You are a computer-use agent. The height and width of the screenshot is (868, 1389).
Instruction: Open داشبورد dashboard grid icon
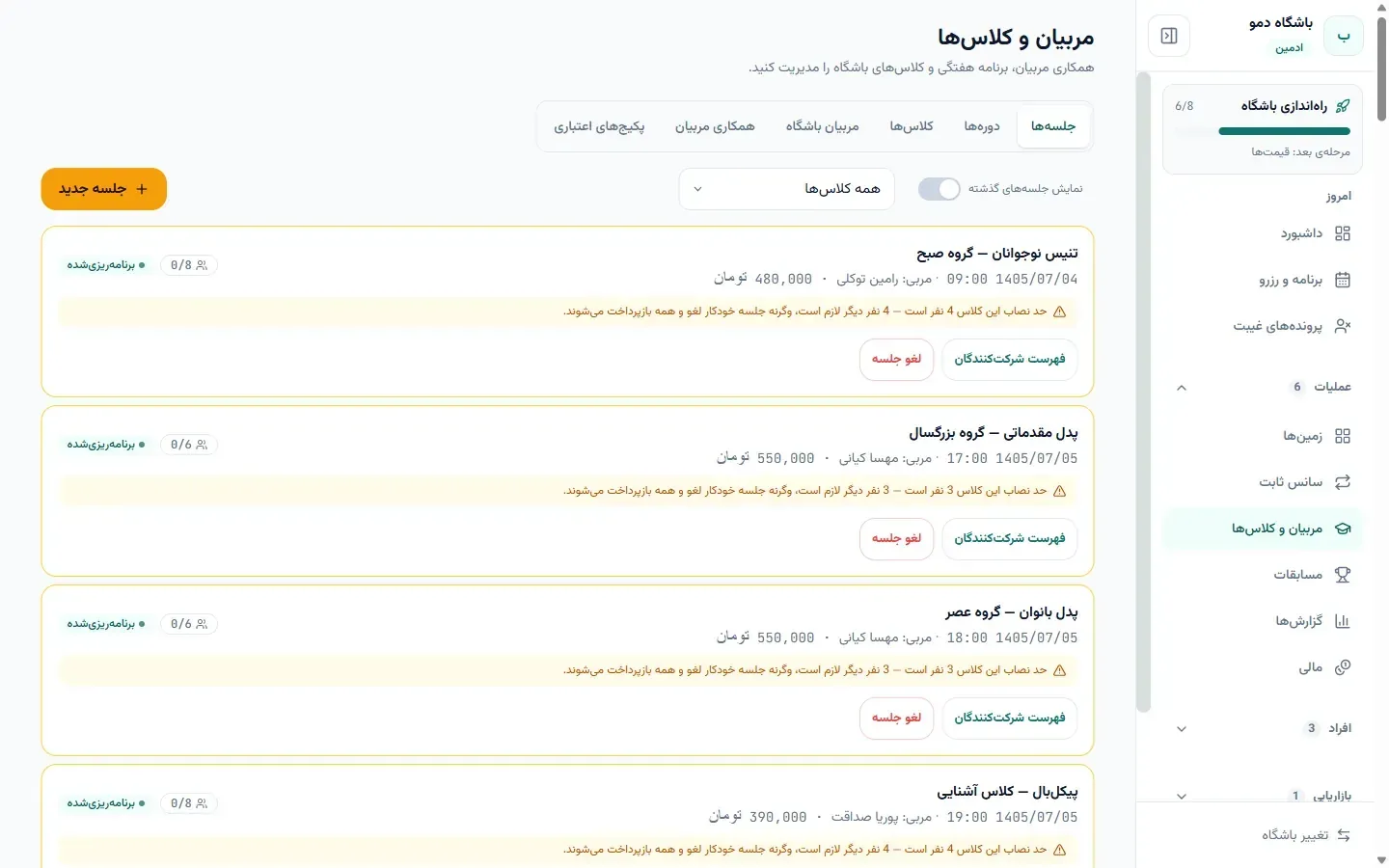[1343, 233]
